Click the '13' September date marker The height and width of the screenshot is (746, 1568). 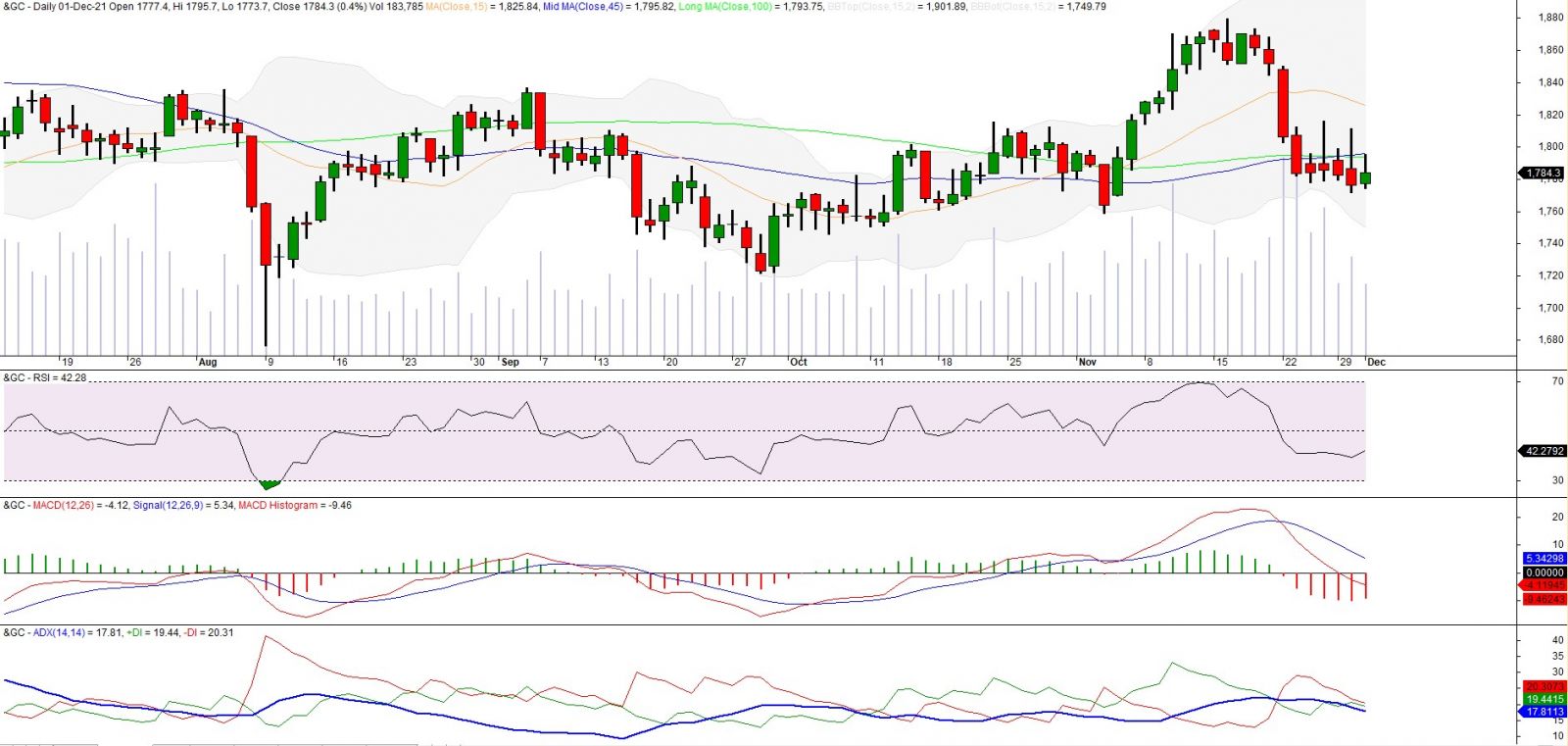pos(603,362)
